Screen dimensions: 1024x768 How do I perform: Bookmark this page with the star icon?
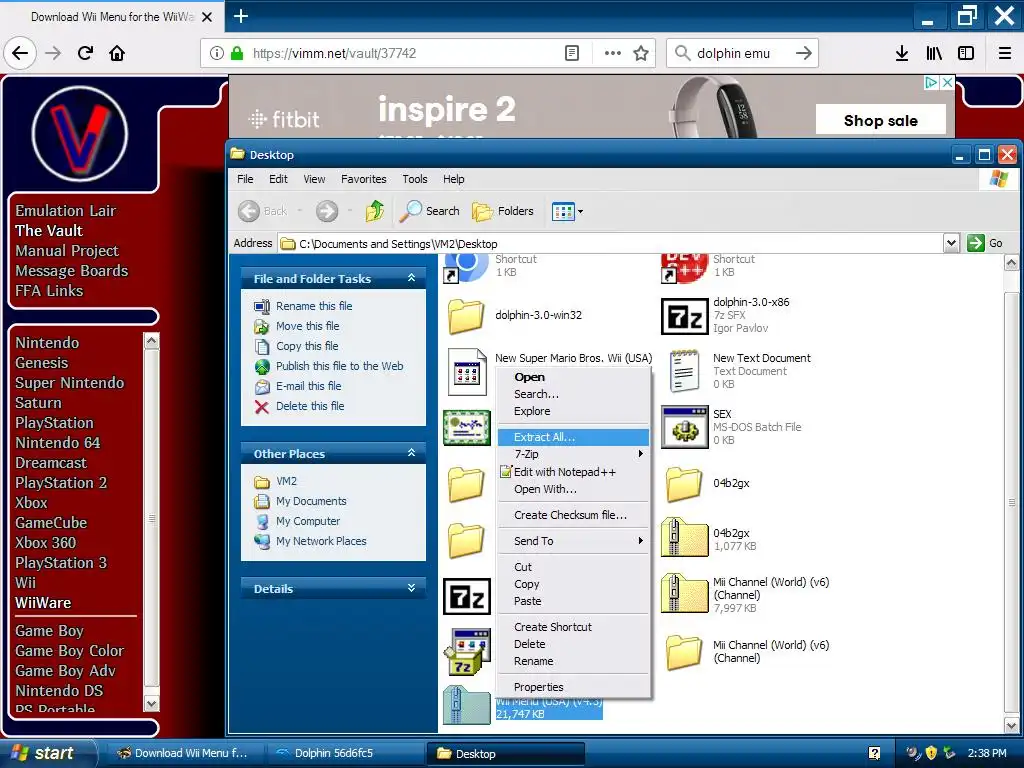(641, 54)
